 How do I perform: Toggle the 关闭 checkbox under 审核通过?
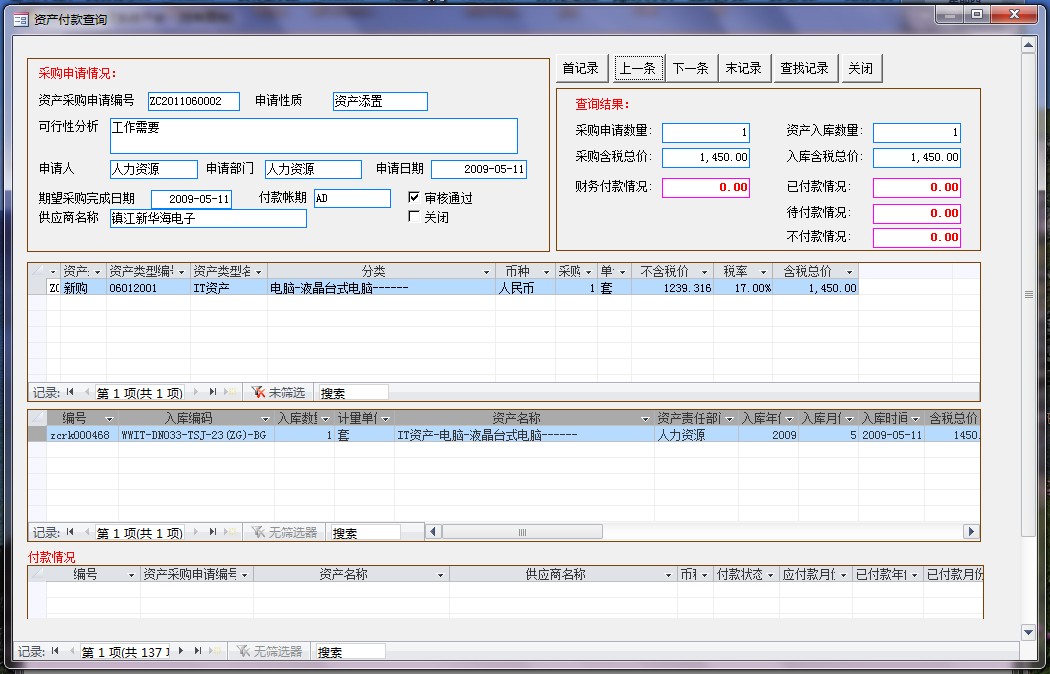pyautogui.click(x=414, y=216)
